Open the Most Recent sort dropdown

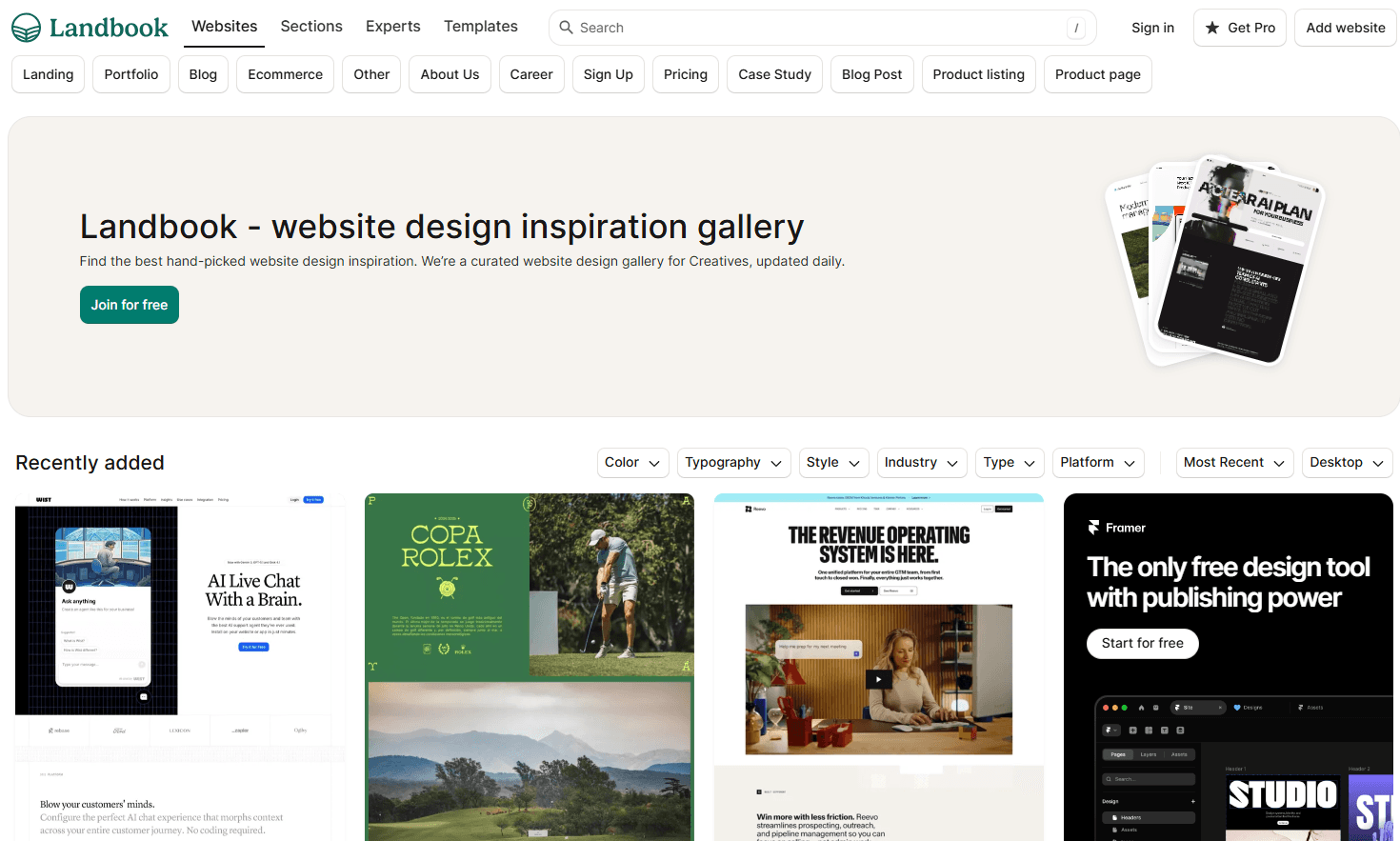pyautogui.click(x=1235, y=463)
